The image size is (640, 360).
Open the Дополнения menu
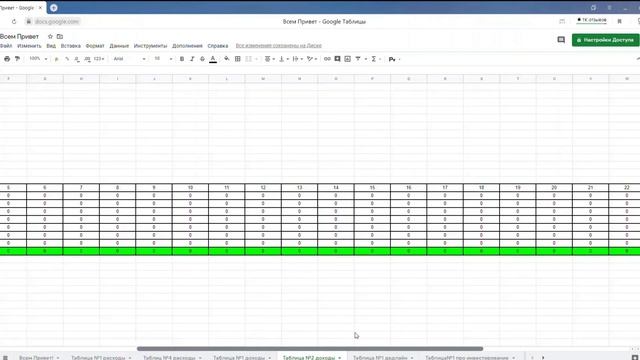click(187, 46)
